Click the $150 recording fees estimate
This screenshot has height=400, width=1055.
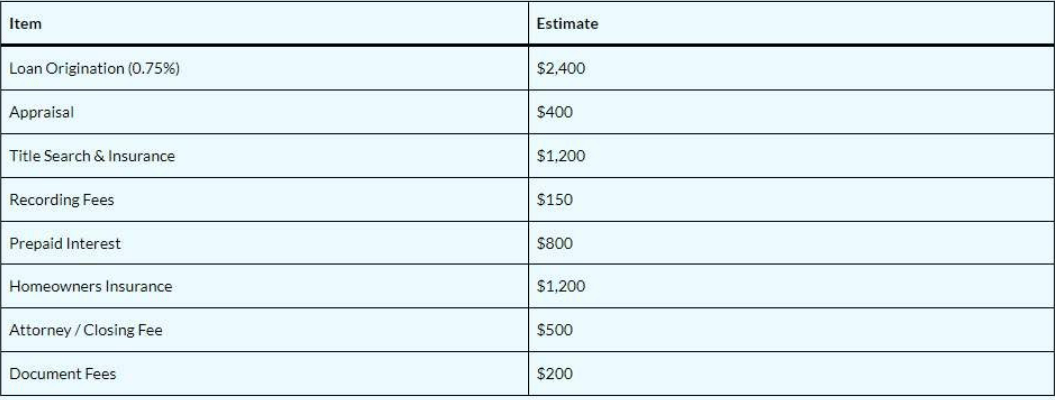(555, 200)
